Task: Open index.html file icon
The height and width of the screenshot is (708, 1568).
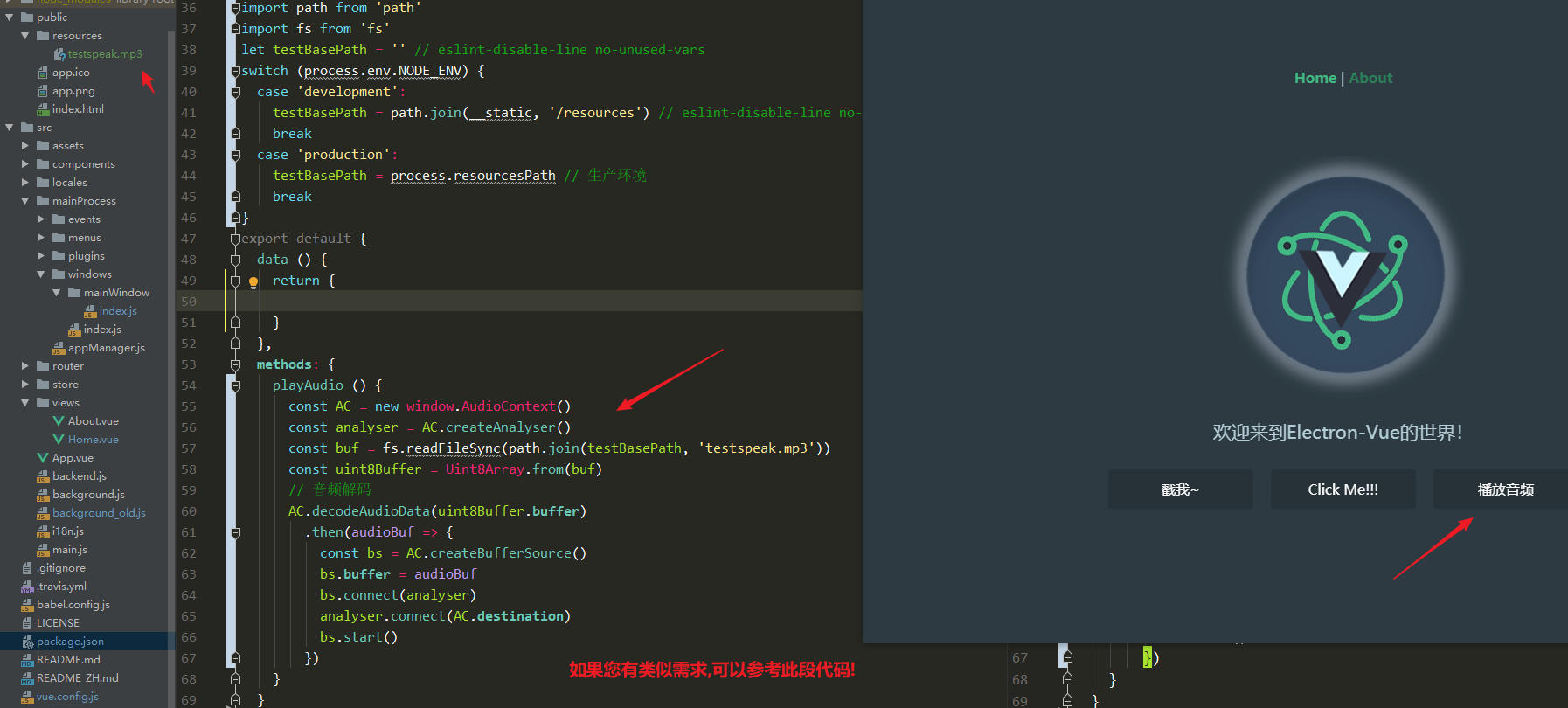Action: click(x=43, y=109)
